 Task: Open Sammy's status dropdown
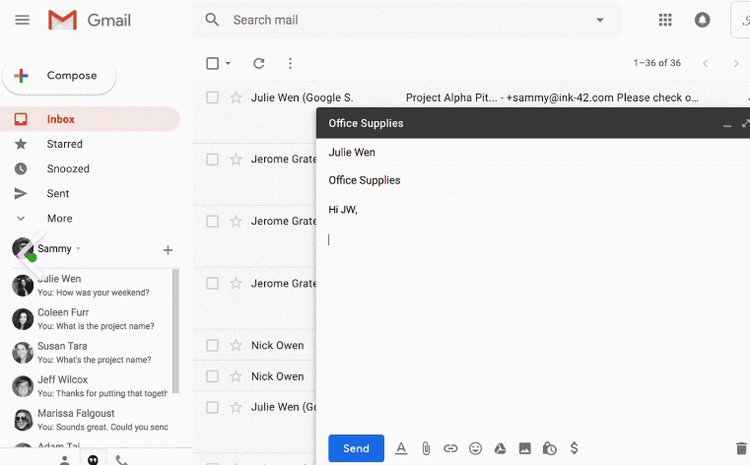pyautogui.click(x=78, y=248)
